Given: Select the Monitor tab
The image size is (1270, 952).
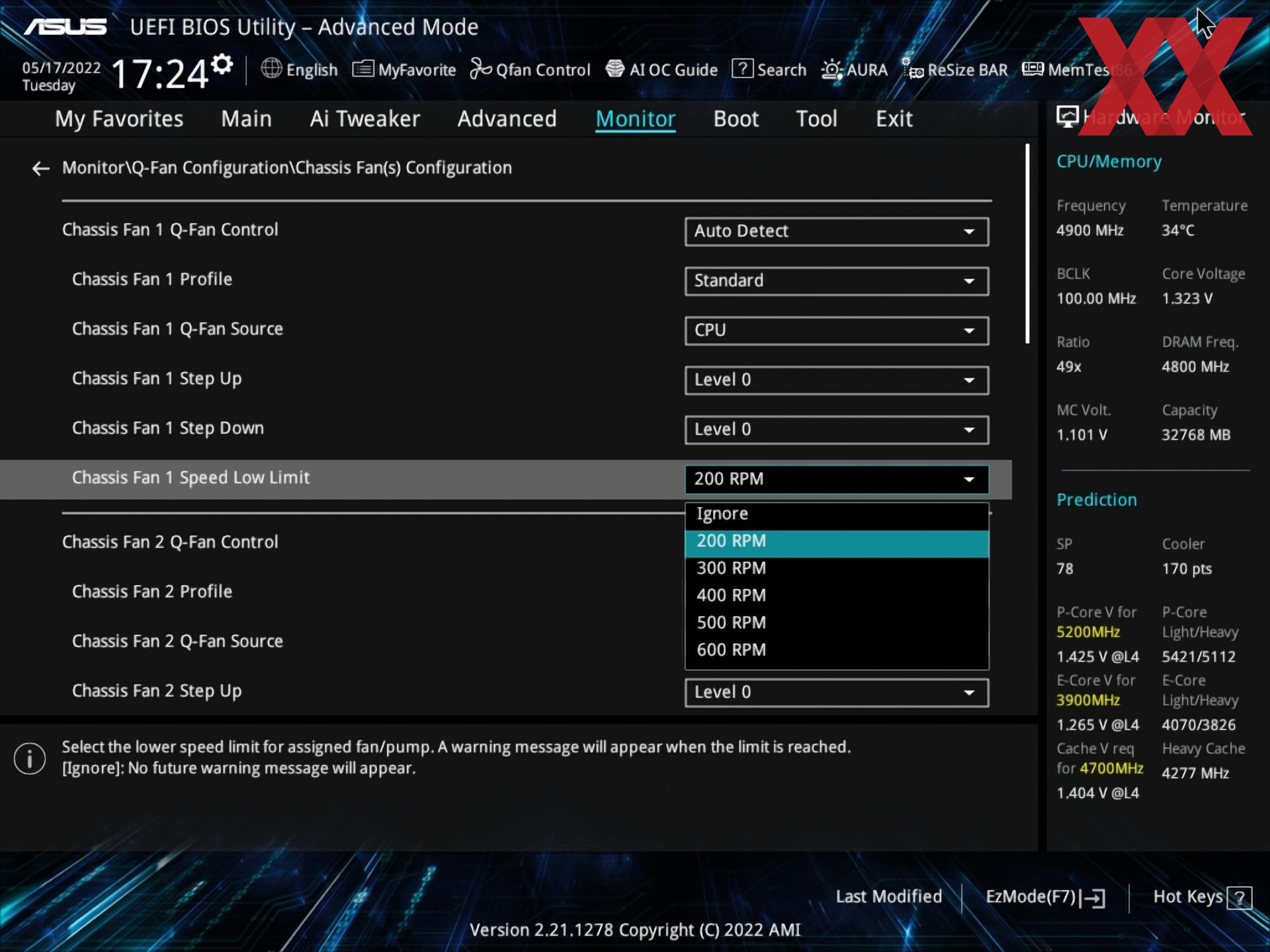Looking at the screenshot, I should tap(635, 119).
